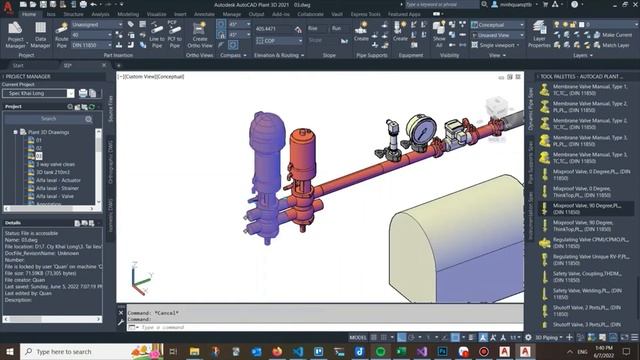Click the elevation value field 405.4471

(x=274, y=29)
